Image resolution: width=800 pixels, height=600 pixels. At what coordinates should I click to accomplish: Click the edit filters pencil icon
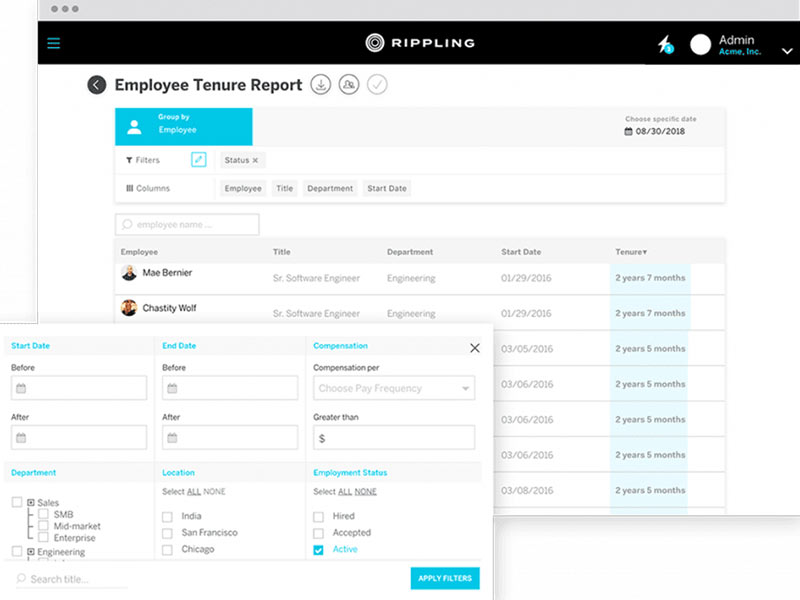tap(198, 160)
